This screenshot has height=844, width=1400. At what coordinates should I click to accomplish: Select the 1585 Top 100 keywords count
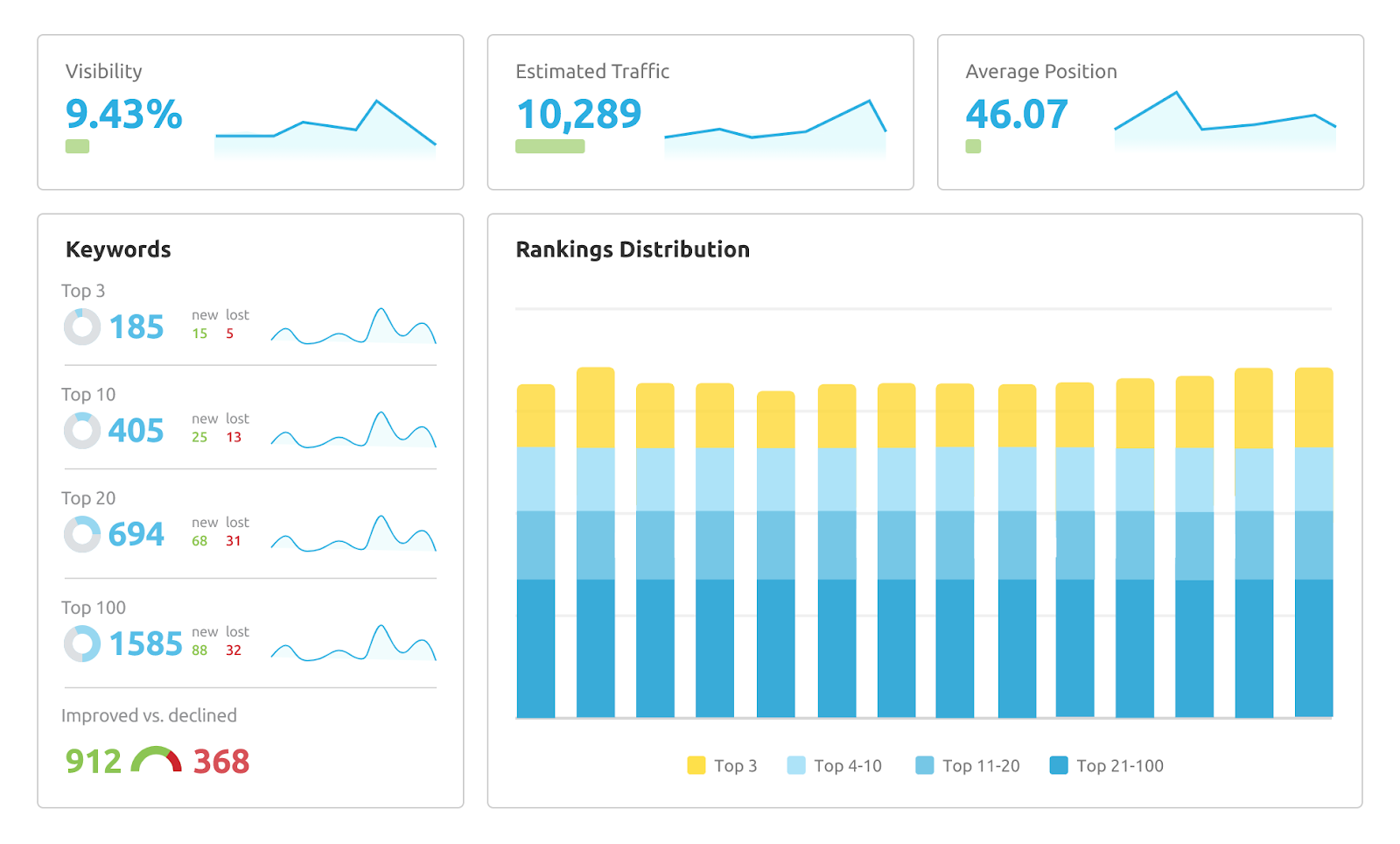tap(146, 644)
